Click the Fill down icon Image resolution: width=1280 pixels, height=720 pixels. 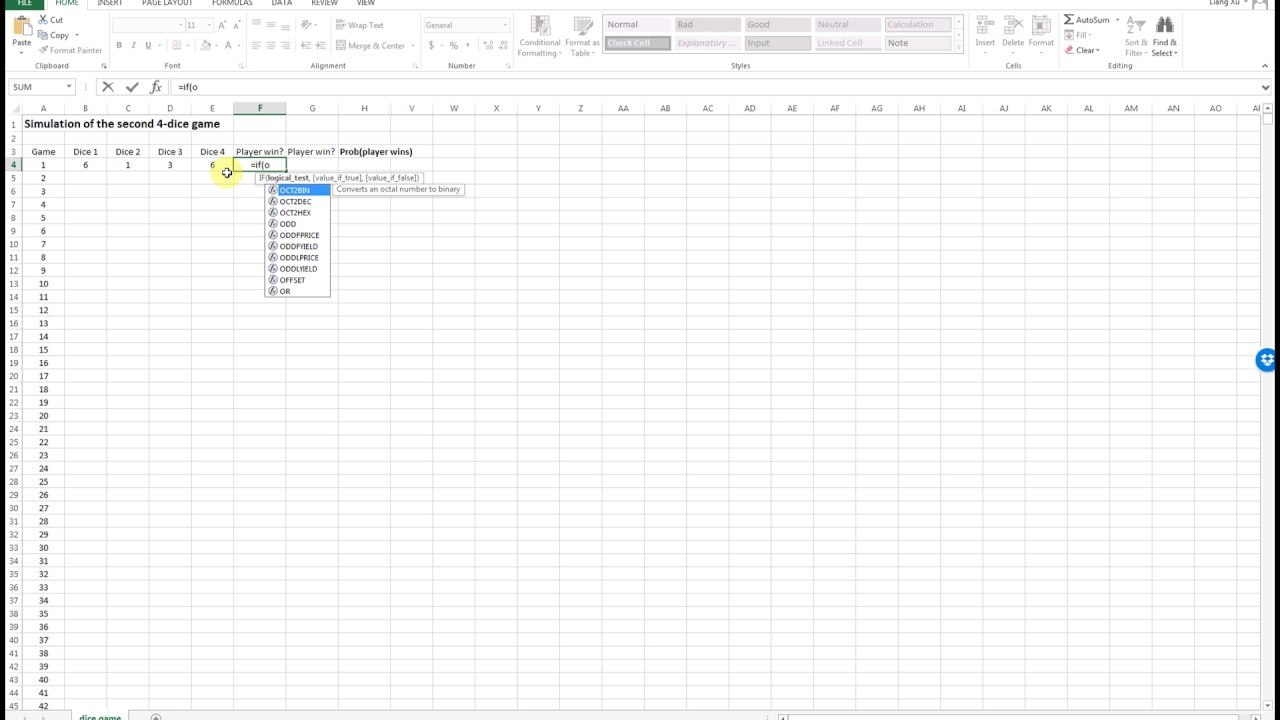[x=1069, y=35]
